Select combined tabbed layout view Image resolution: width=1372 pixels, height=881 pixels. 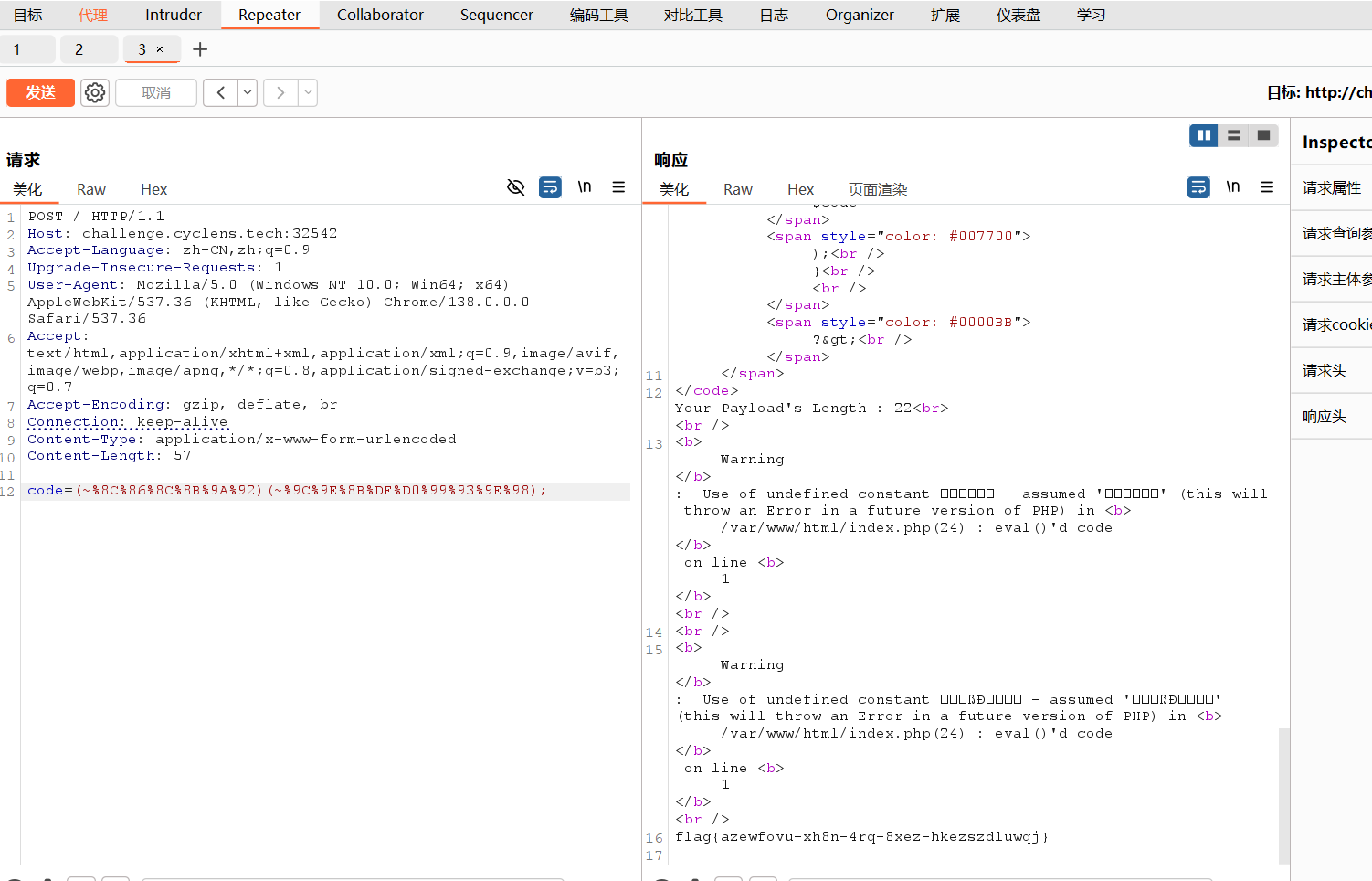1263,135
